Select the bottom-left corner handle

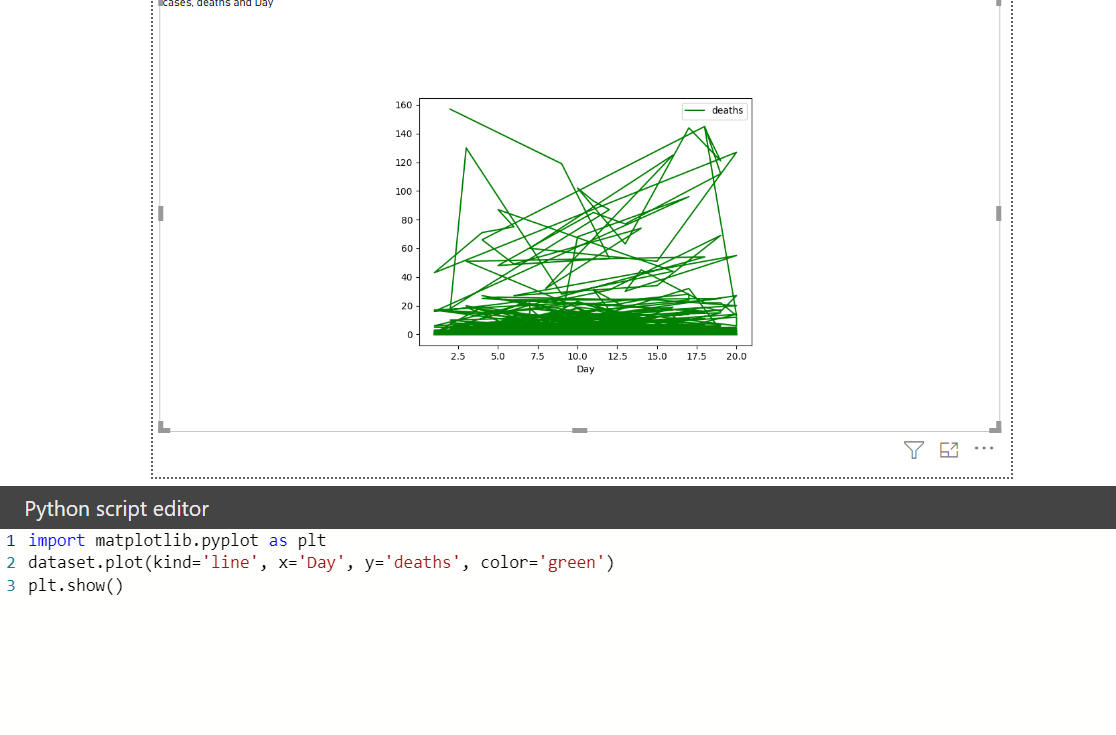(164, 427)
